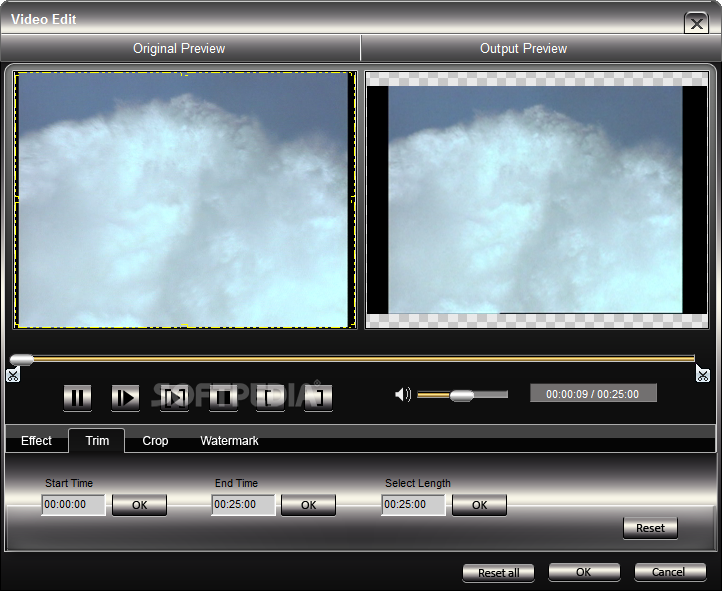Go to the Watermark tab

tap(229, 441)
